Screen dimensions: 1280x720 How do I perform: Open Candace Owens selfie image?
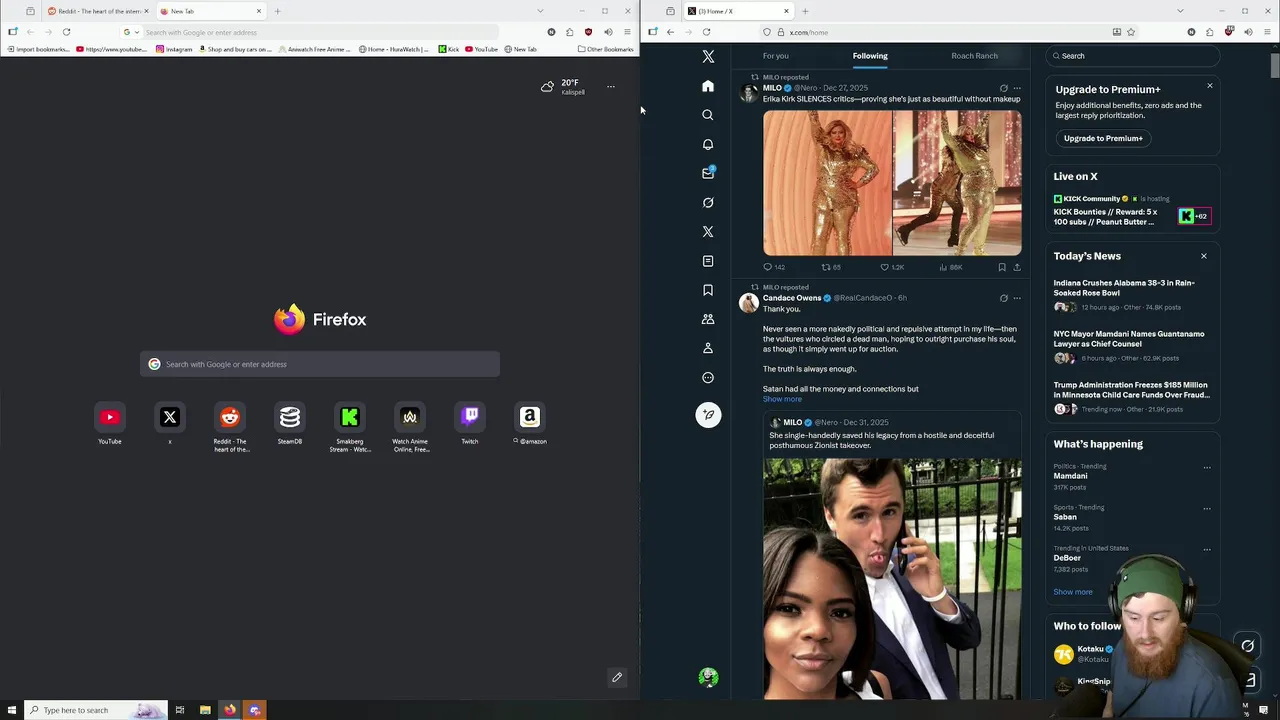pyautogui.click(x=892, y=579)
